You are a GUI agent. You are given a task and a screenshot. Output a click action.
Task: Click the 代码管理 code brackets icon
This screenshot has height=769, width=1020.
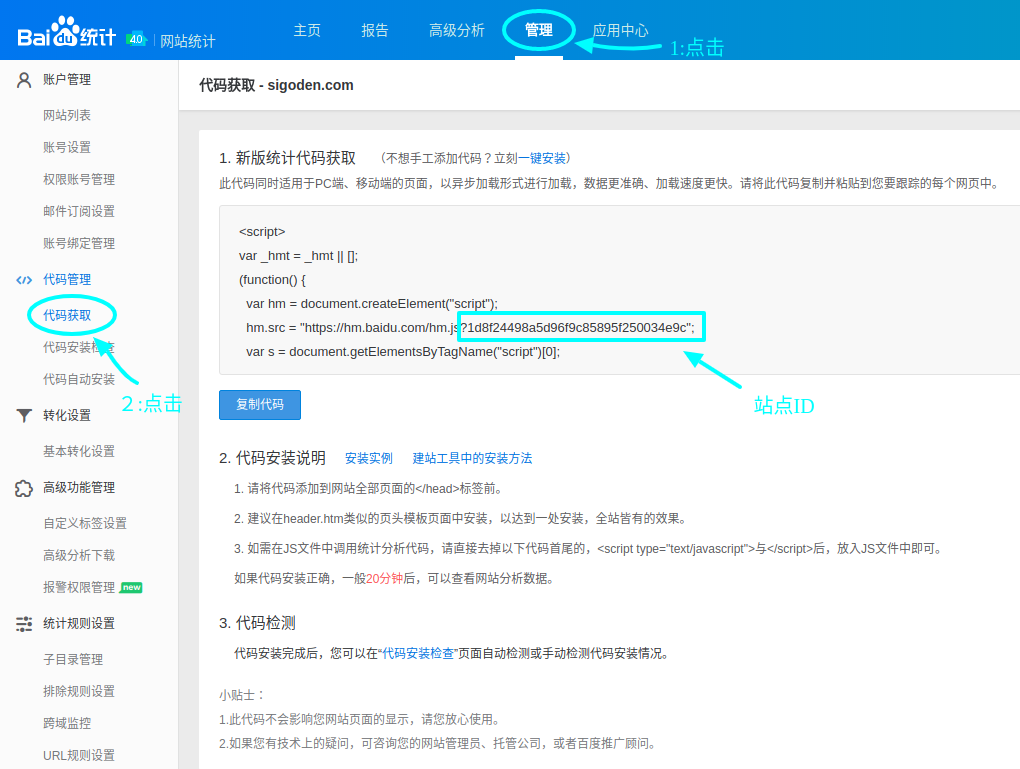coord(24,280)
